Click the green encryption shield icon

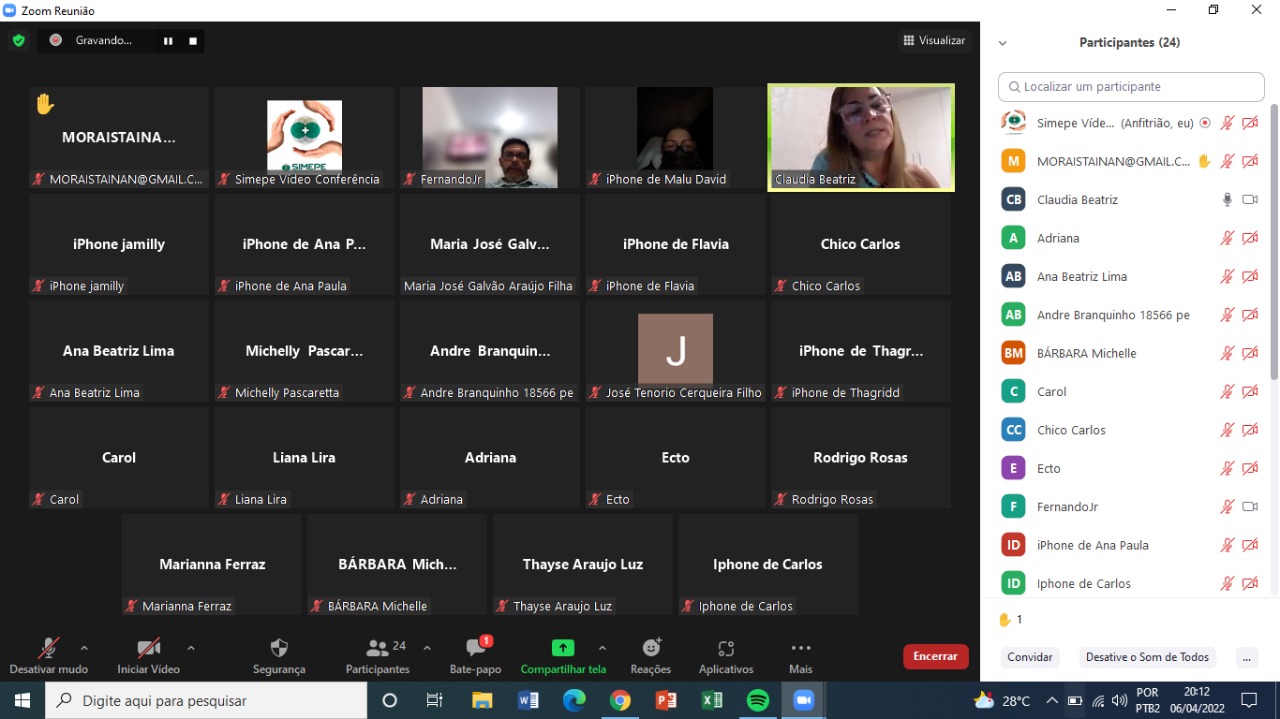[18, 40]
